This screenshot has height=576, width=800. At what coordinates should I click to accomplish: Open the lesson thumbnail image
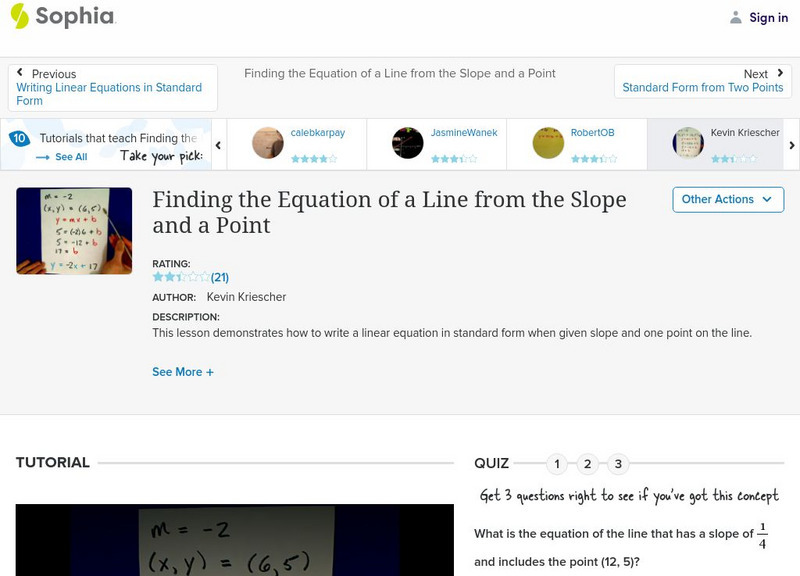pos(74,231)
